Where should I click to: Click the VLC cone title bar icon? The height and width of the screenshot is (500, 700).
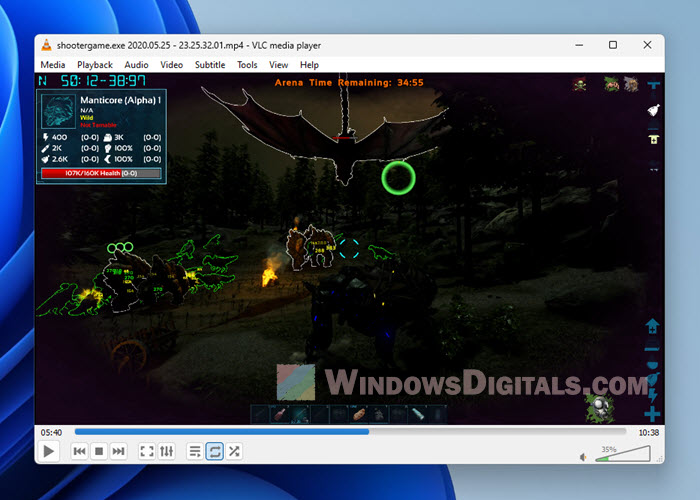point(46,45)
